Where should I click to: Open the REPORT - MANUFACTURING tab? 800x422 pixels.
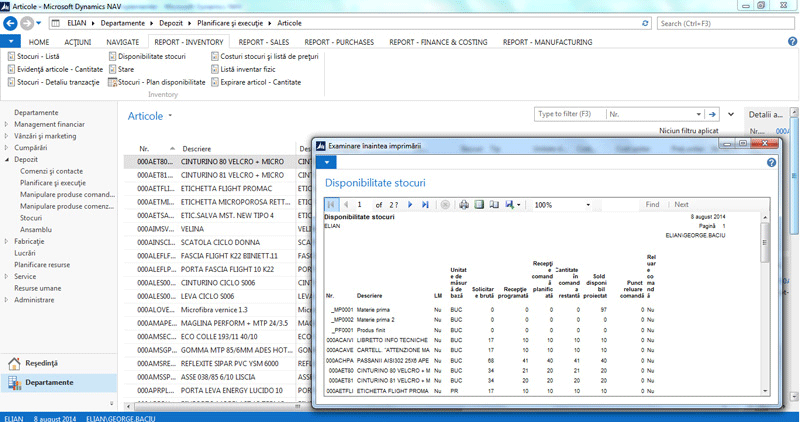tap(547, 42)
